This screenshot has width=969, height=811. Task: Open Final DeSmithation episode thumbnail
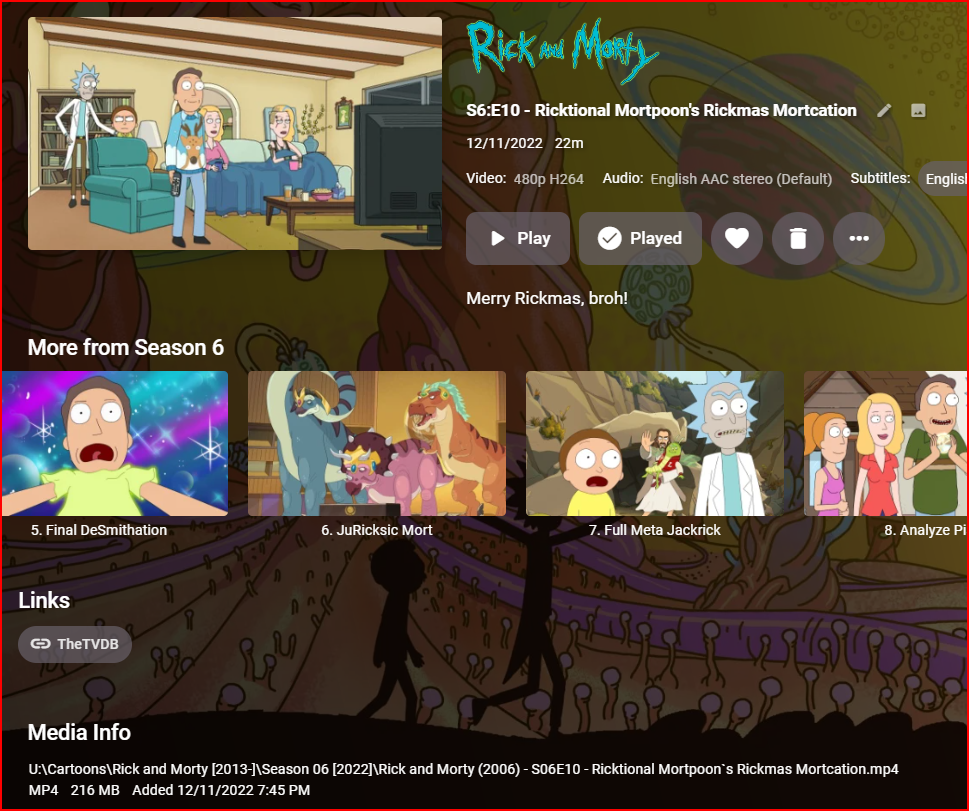[x=115, y=443]
